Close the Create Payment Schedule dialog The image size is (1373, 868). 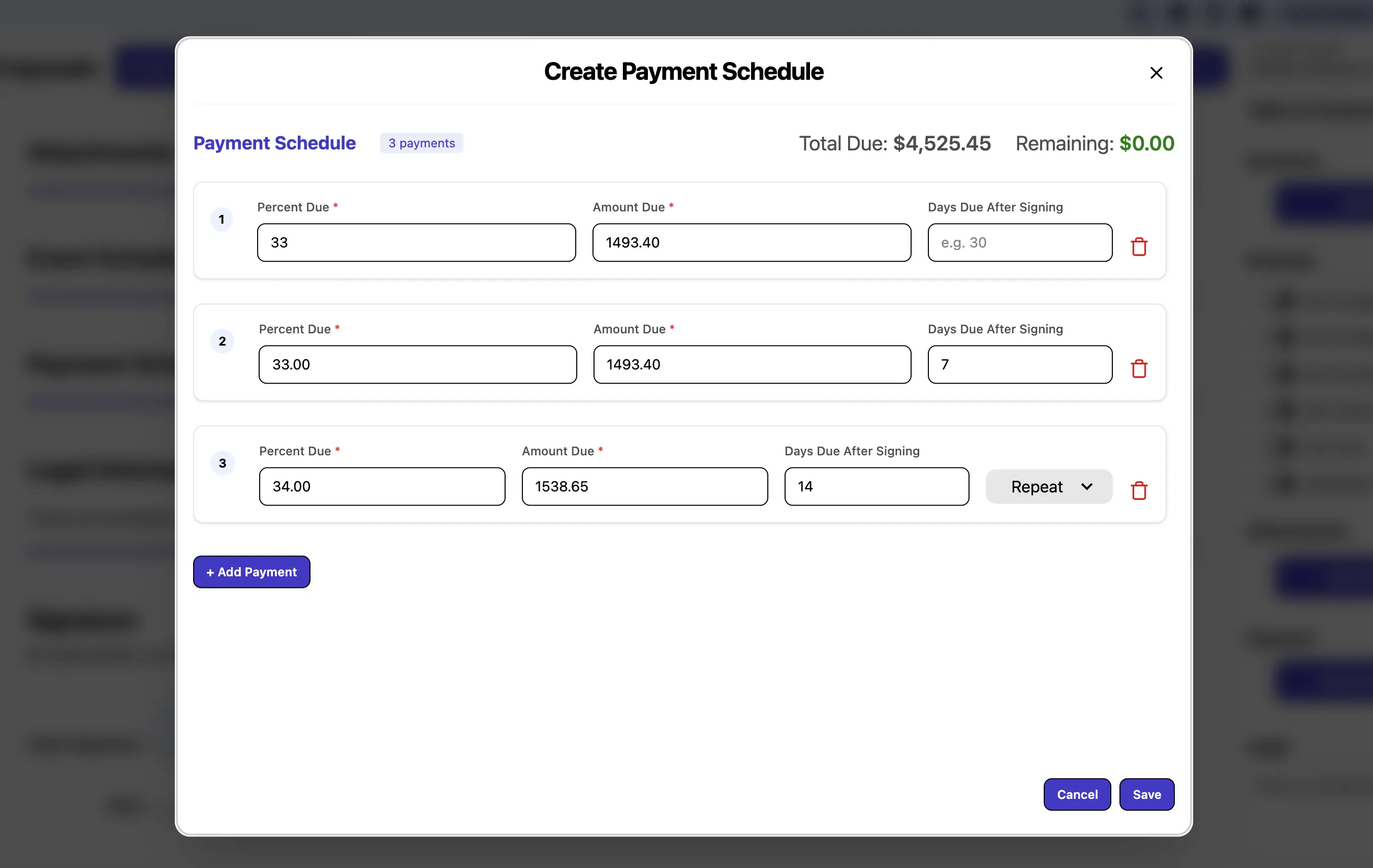coord(1156,73)
